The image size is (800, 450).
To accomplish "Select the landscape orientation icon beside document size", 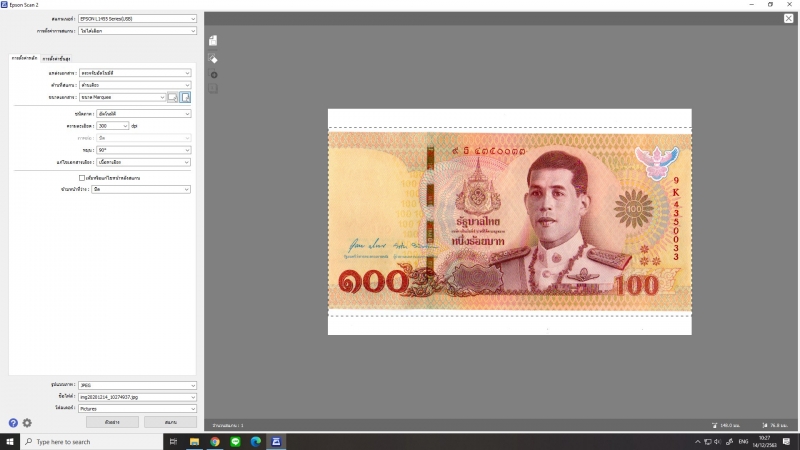I will click(173, 97).
